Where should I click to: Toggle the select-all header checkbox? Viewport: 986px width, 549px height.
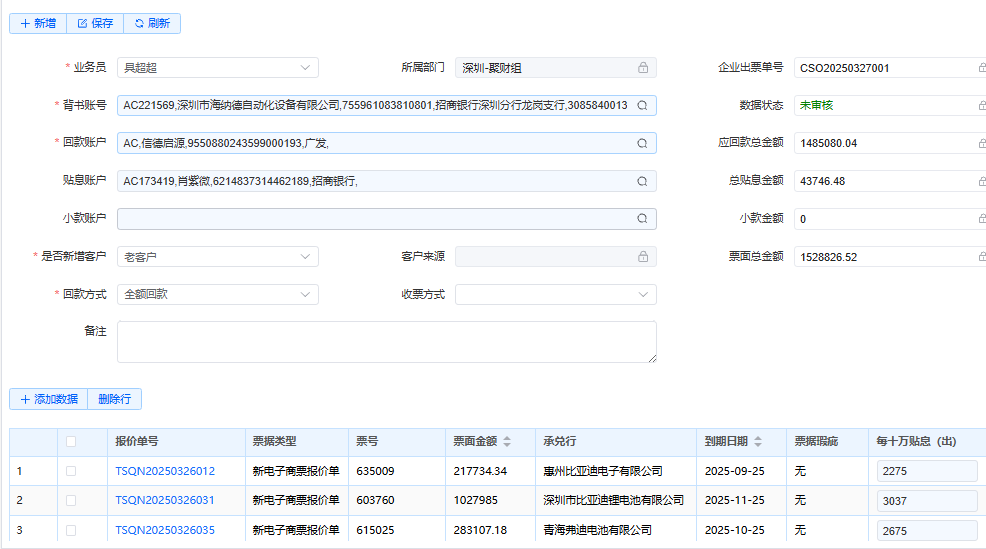[x=71, y=441]
